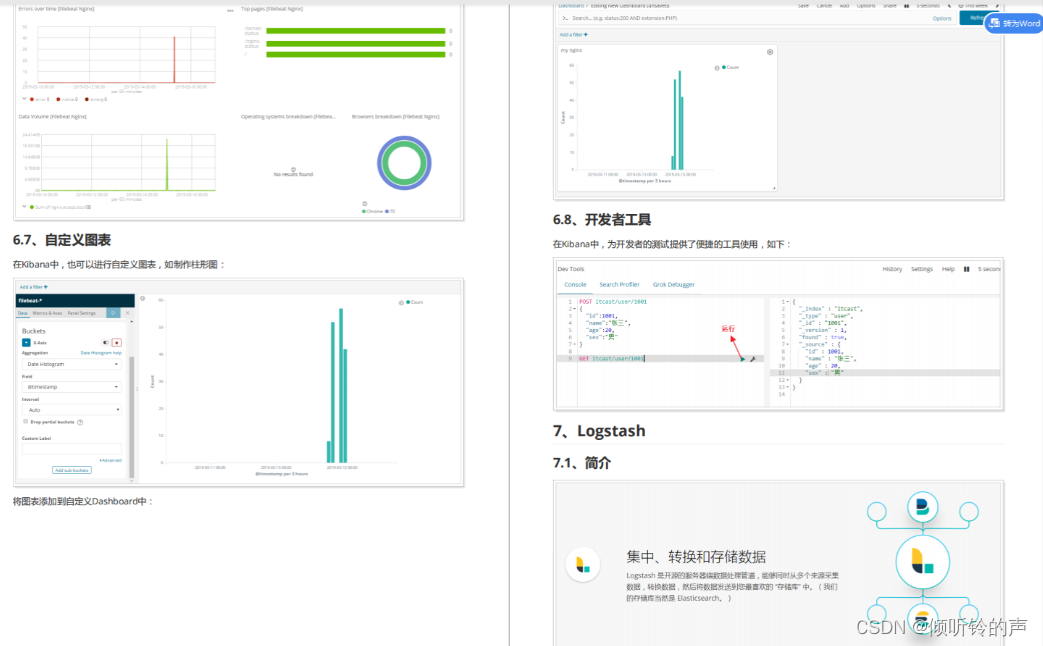Collapse the X-Axis bucket with blue arrow

26,343
